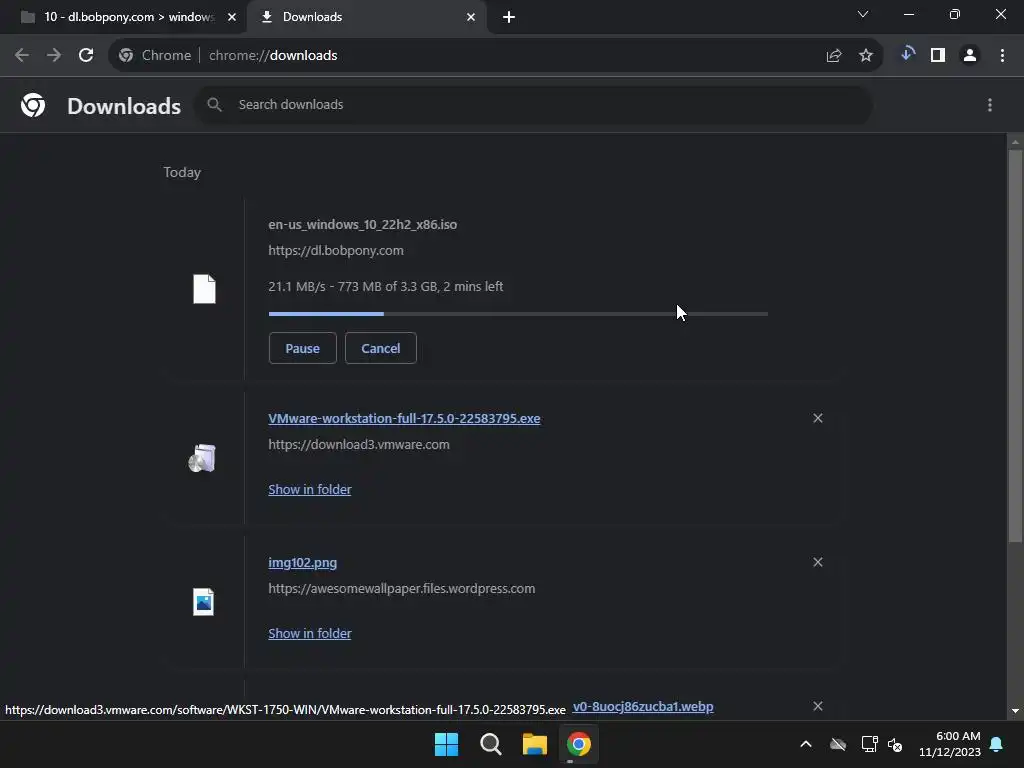Click the VMware installer file icon
The width and height of the screenshot is (1024, 768).
(x=202, y=458)
